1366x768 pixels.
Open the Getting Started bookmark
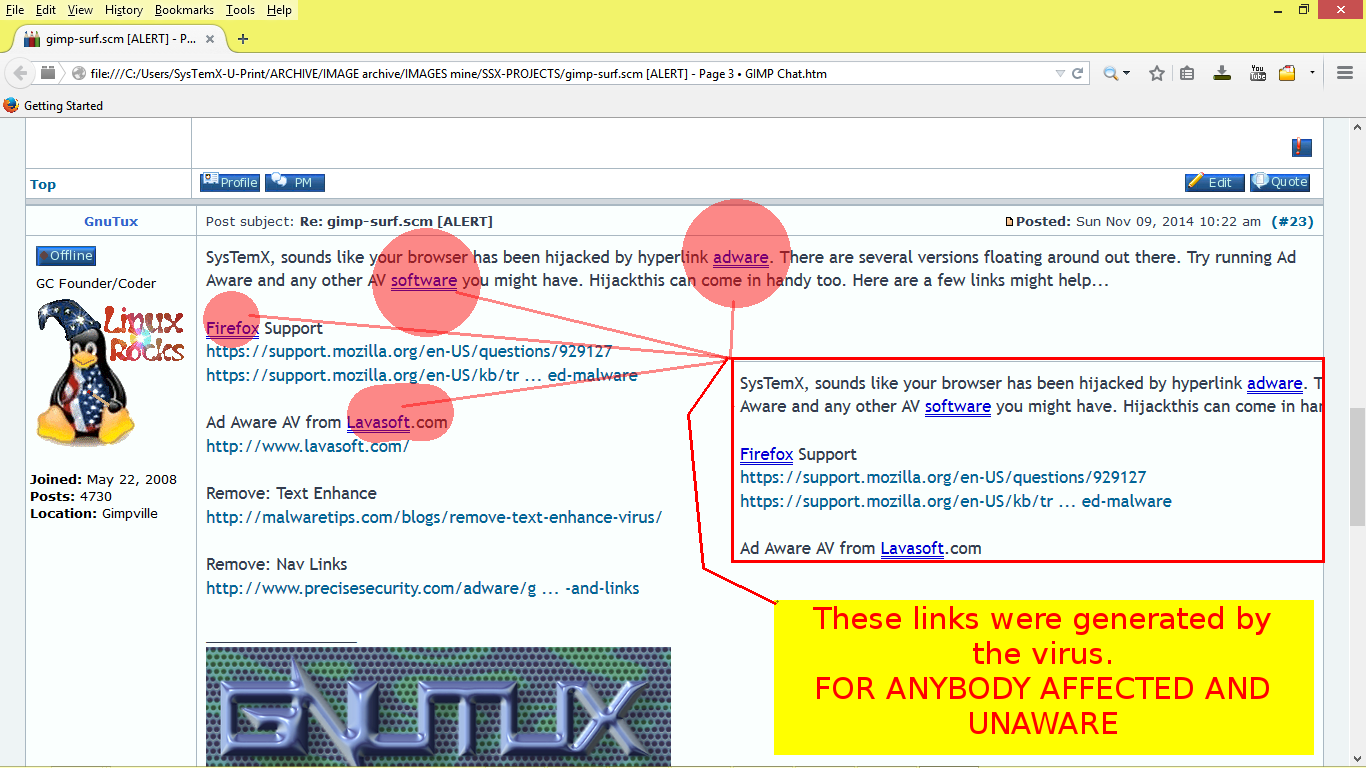pyautogui.click(x=63, y=105)
